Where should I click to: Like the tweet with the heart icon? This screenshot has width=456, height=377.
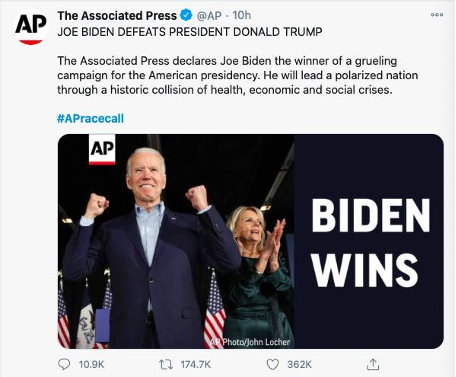click(x=273, y=364)
